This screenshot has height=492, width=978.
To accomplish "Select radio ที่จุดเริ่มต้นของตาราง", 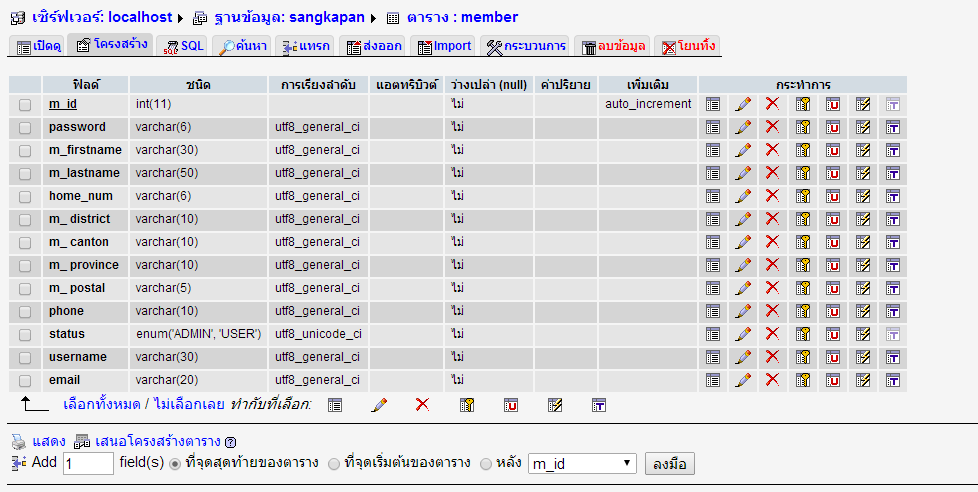I will (x=334, y=464).
